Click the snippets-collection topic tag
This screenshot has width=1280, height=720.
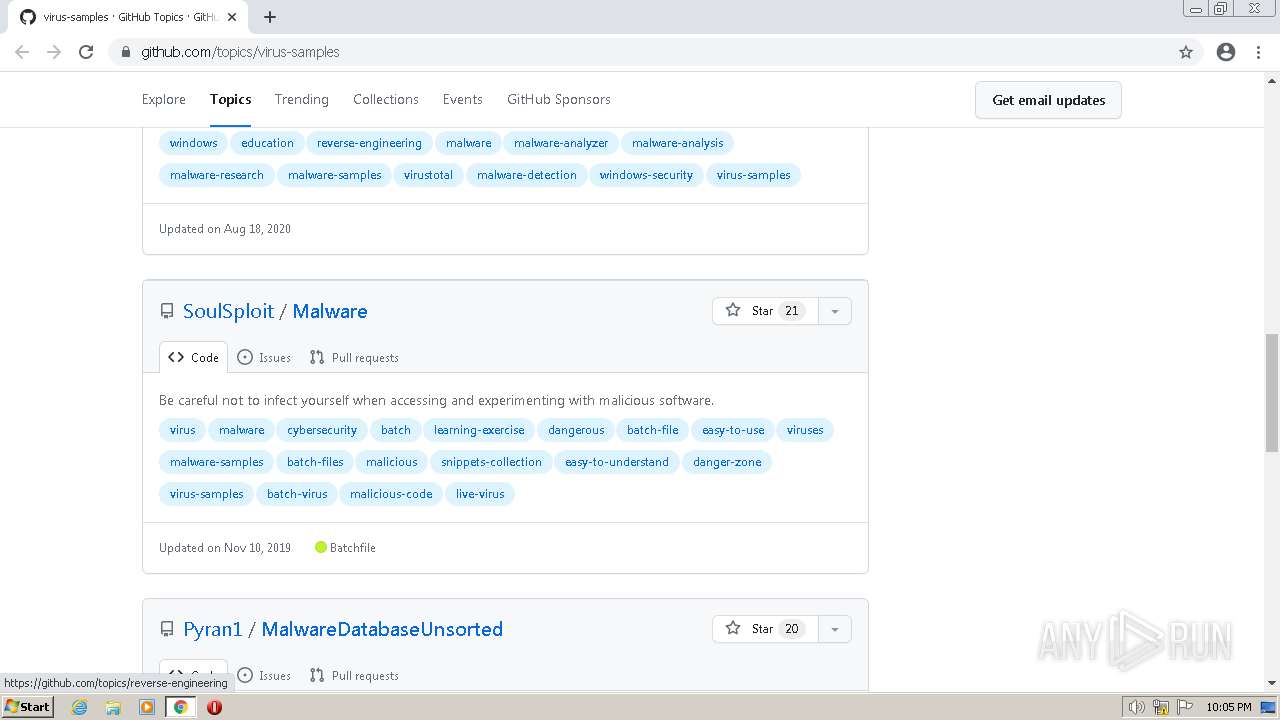491,462
